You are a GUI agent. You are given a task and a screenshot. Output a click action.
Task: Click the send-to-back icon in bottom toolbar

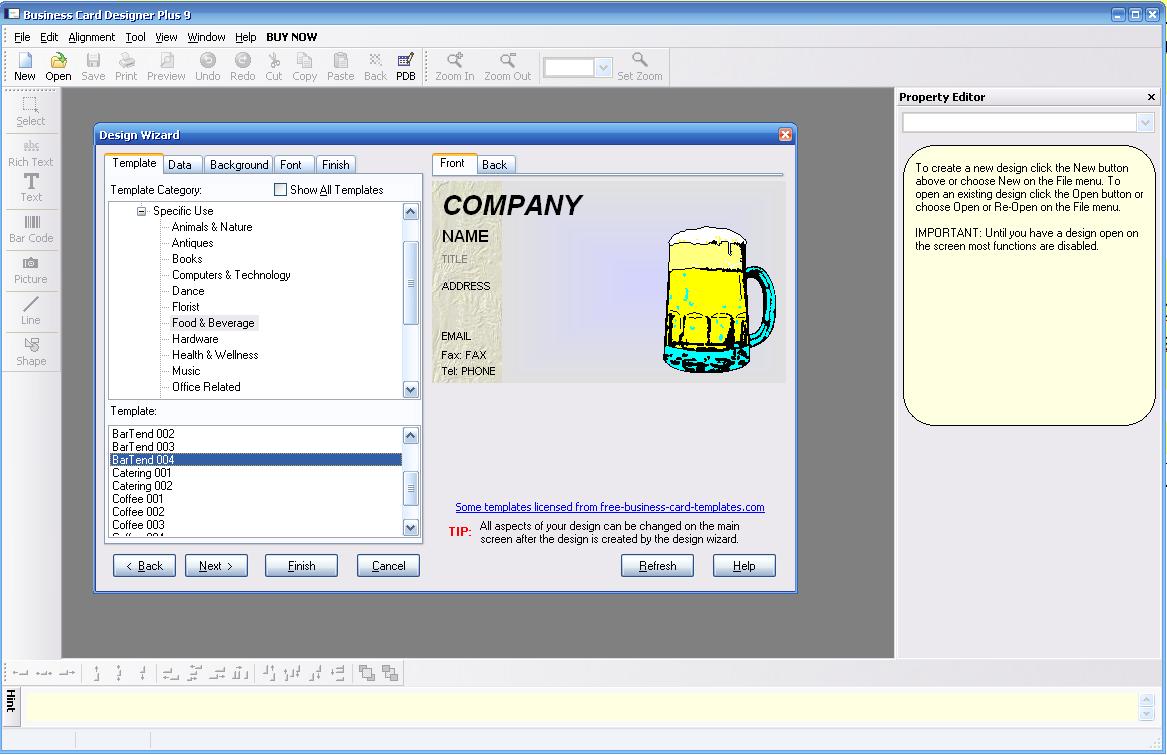[390, 673]
